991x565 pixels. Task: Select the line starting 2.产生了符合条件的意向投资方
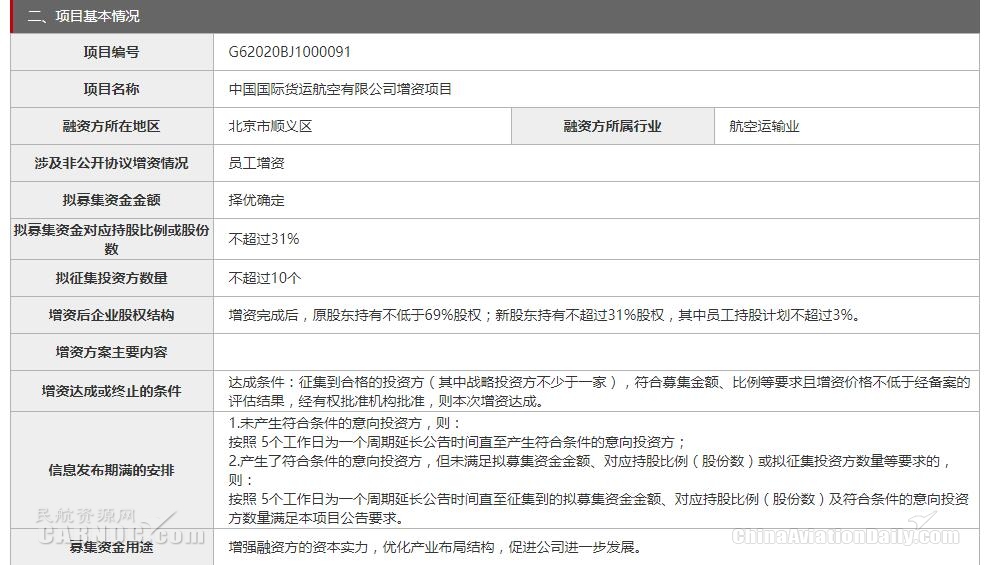click(590, 470)
